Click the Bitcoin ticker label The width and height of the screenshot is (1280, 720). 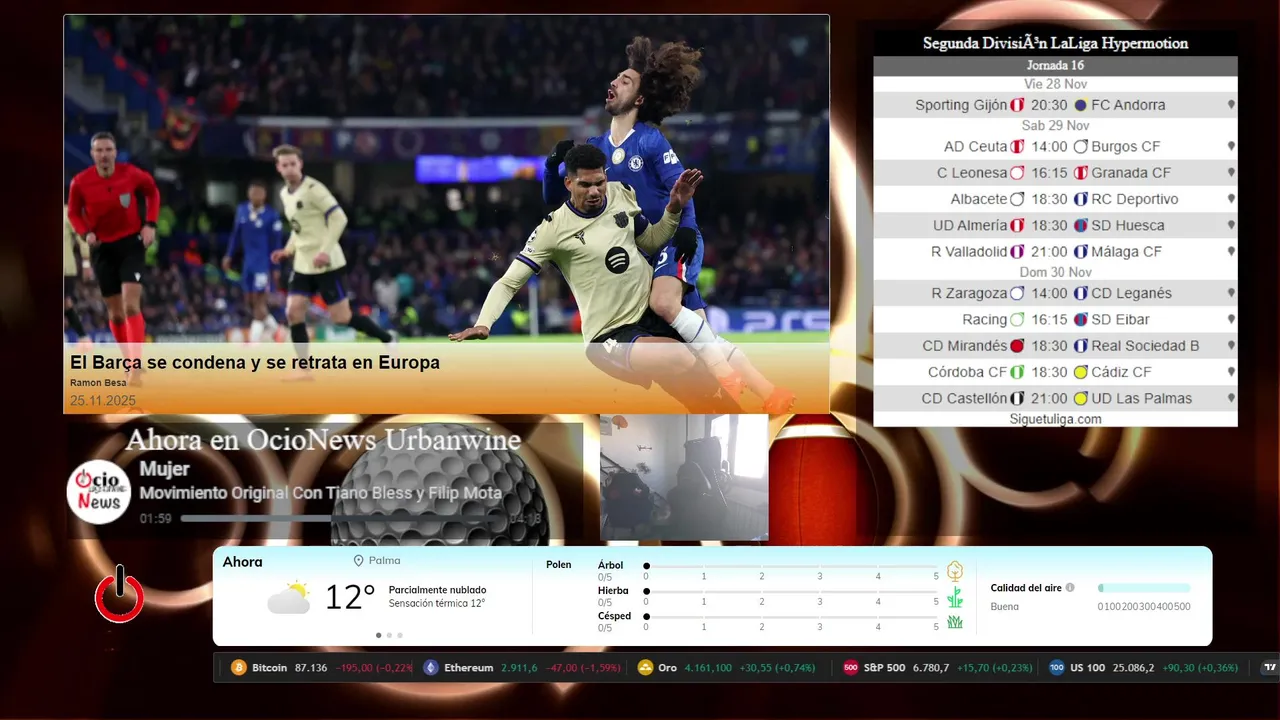point(269,668)
